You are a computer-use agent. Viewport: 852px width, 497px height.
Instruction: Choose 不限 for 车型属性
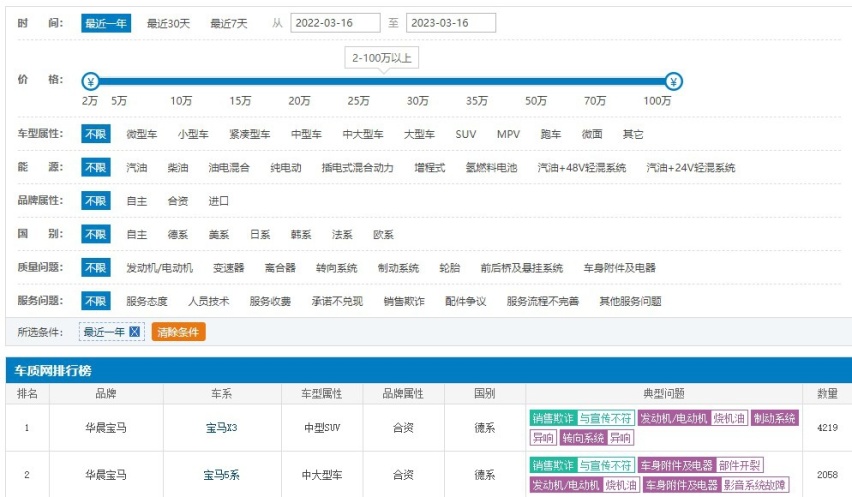[96, 134]
